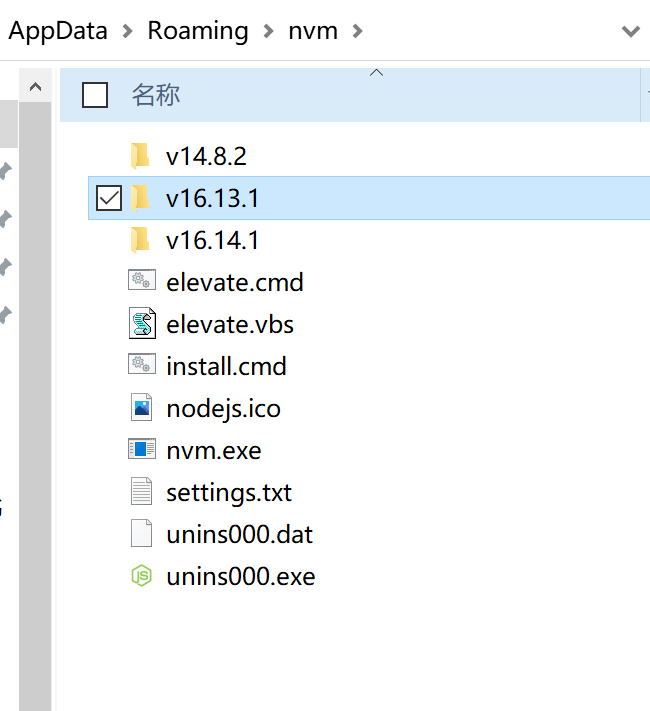Viewport: 650px width, 711px height.
Task: Select the v14.8.2 folder name
Action: tap(206, 156)
